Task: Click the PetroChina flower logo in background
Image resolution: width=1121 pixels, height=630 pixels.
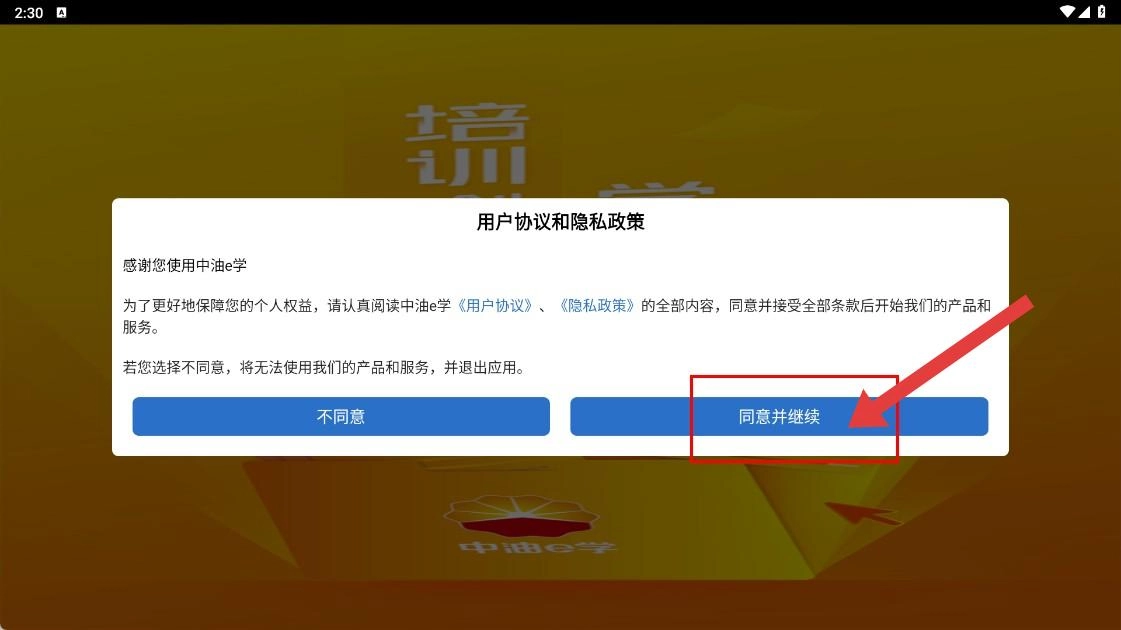Action: pyautogui.click(x=521, y=516)
